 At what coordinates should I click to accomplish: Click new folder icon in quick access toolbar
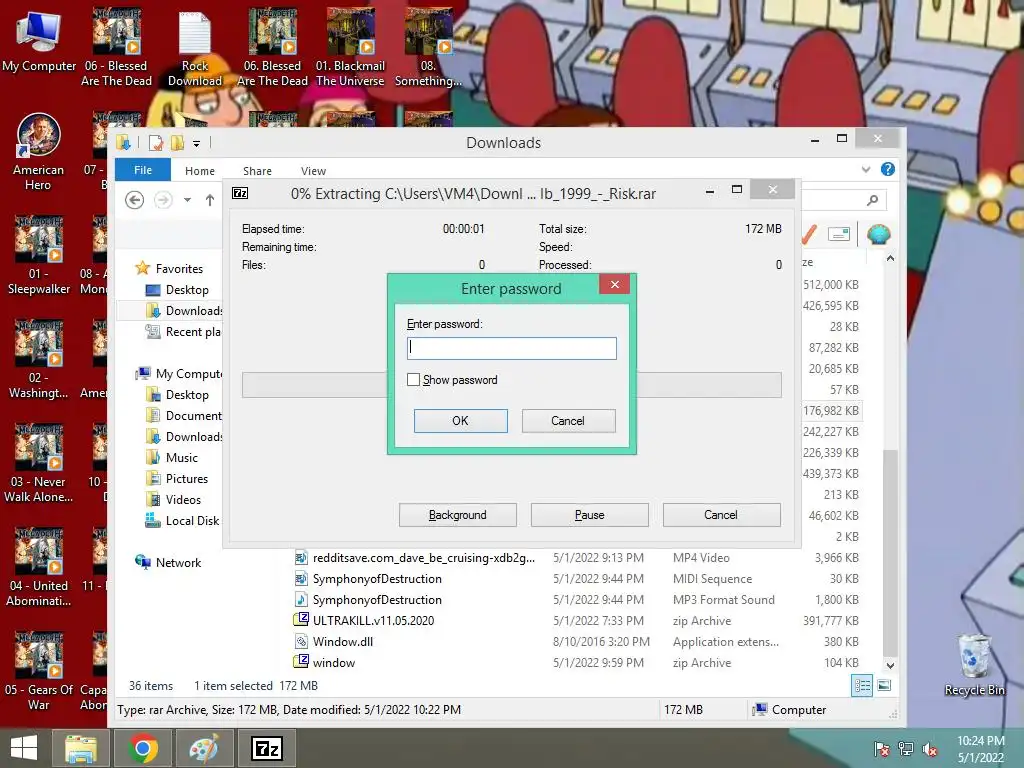(177, 142)
